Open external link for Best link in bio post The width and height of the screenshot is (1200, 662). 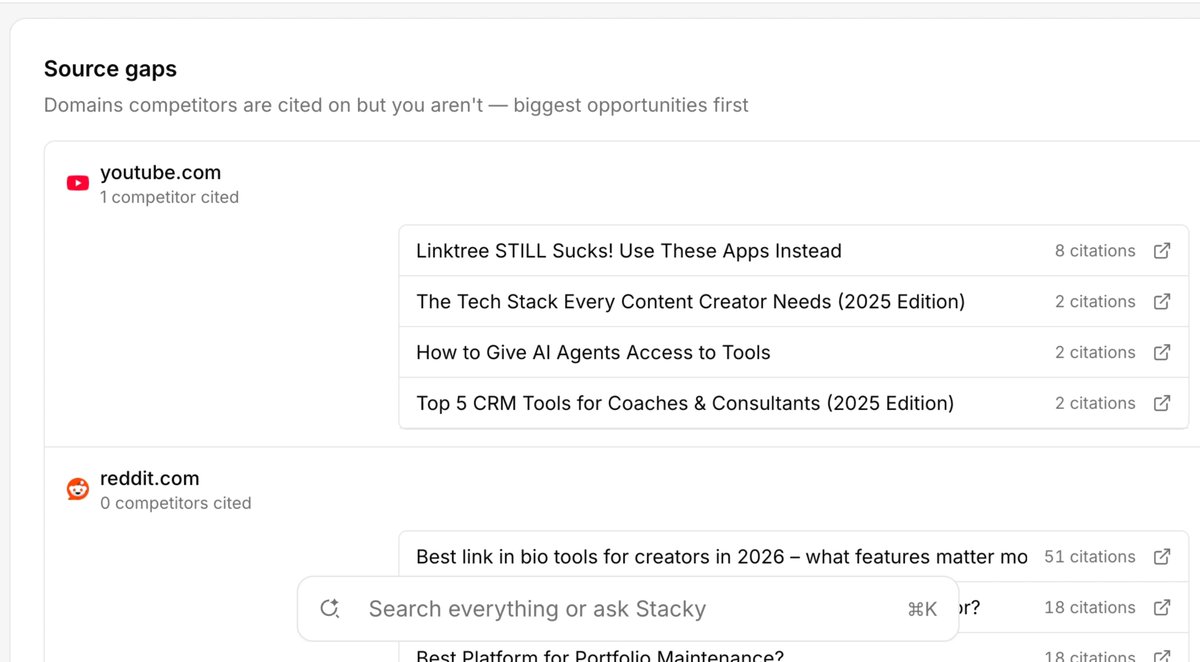pyautogui.click(x=1162, y=557)
